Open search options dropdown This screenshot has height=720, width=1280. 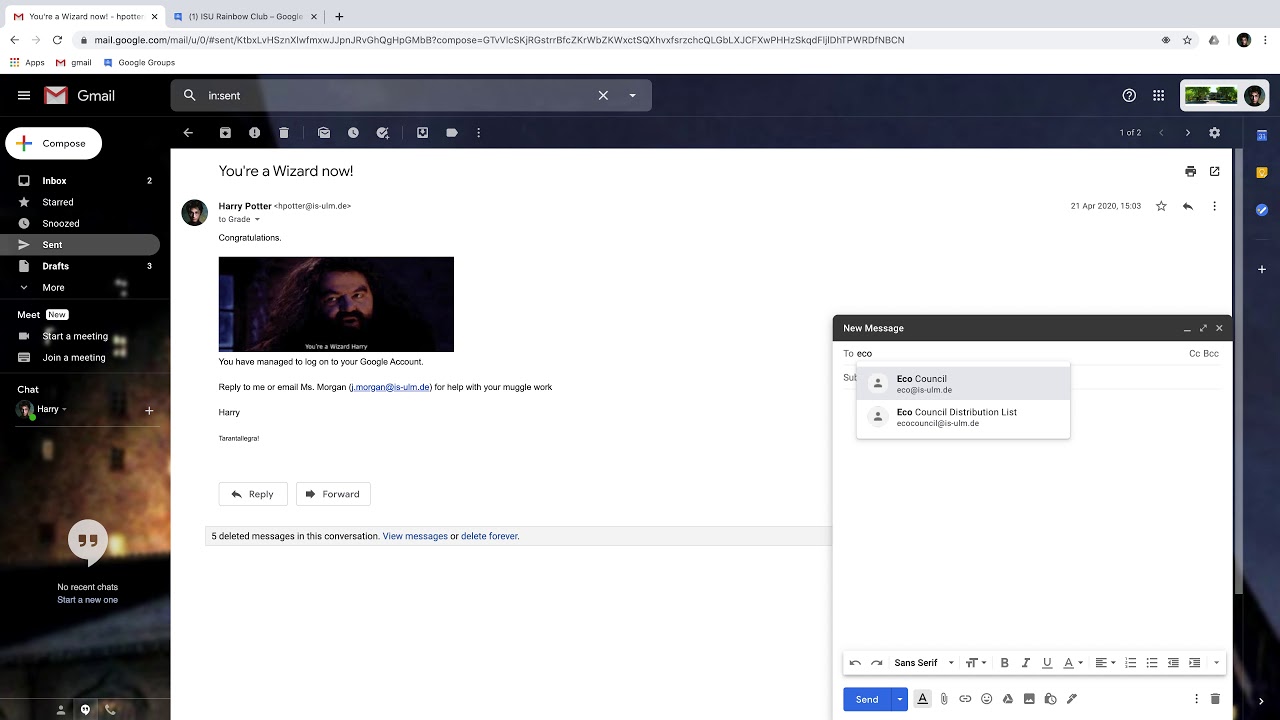pos(632,95)
